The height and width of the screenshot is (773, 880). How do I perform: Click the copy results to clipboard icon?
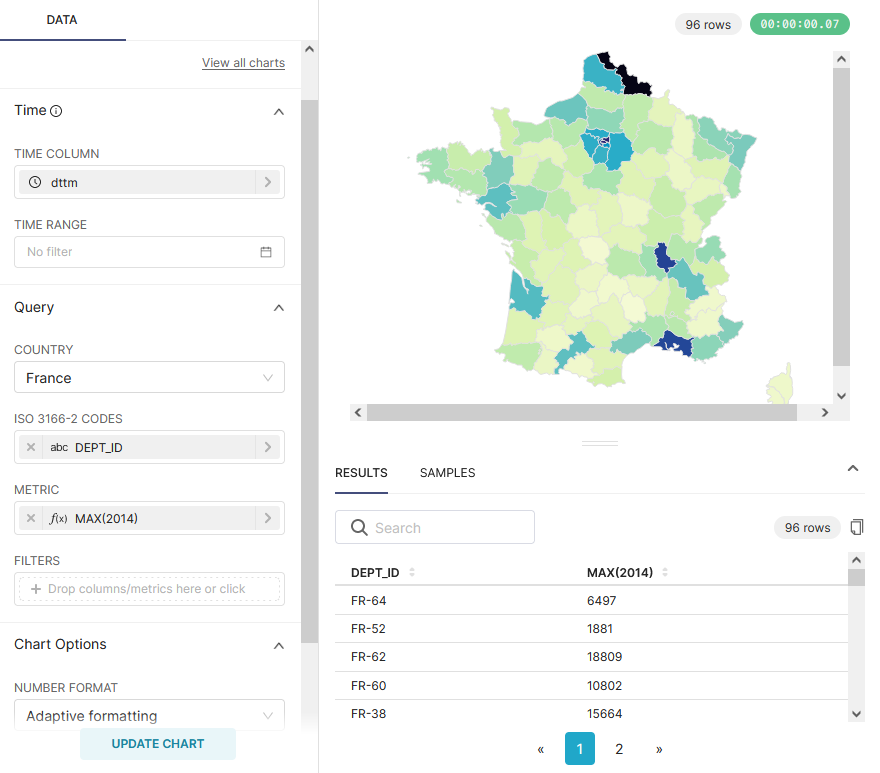(856, 527)
